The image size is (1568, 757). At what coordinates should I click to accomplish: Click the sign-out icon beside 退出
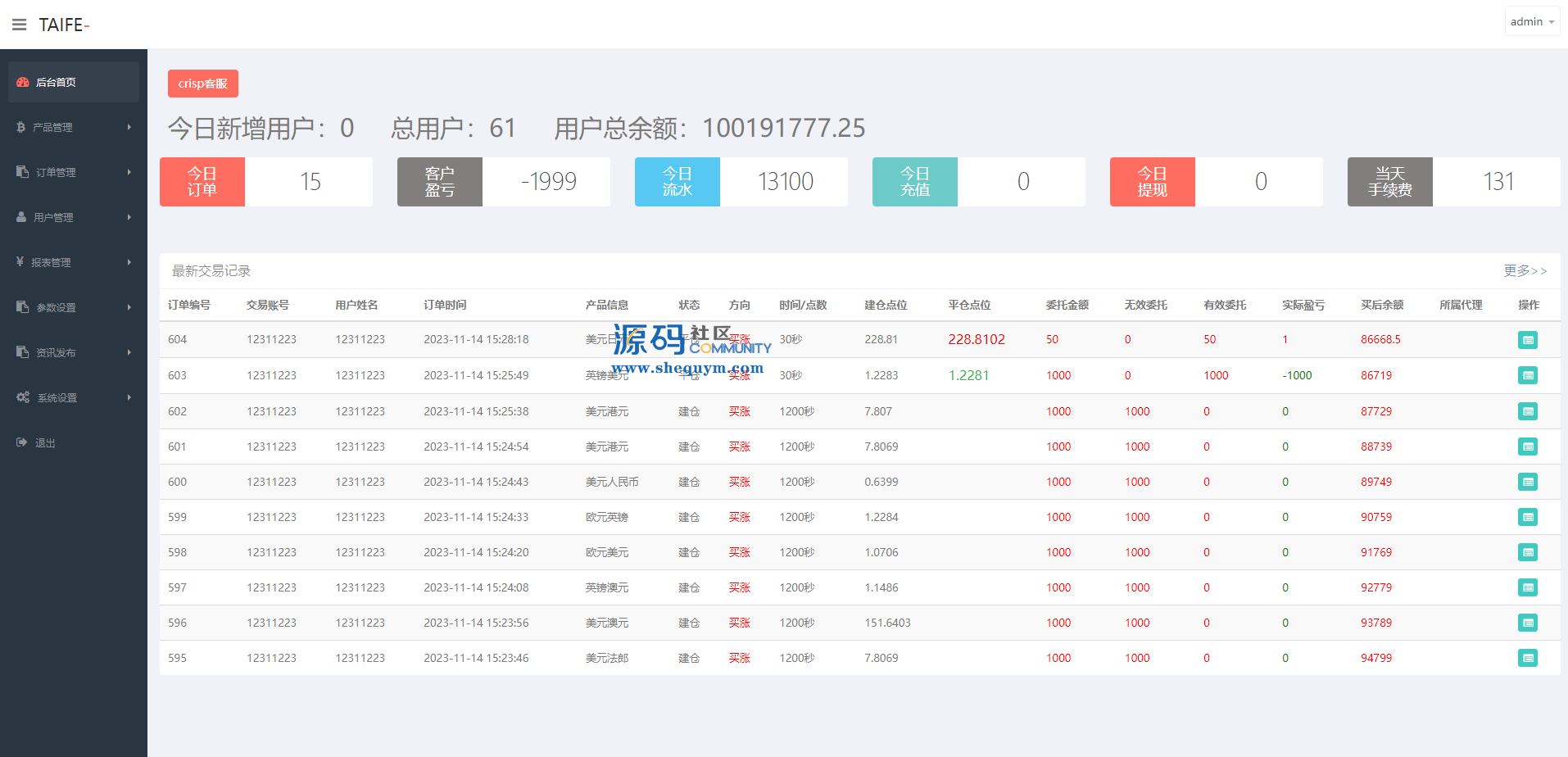21,442
